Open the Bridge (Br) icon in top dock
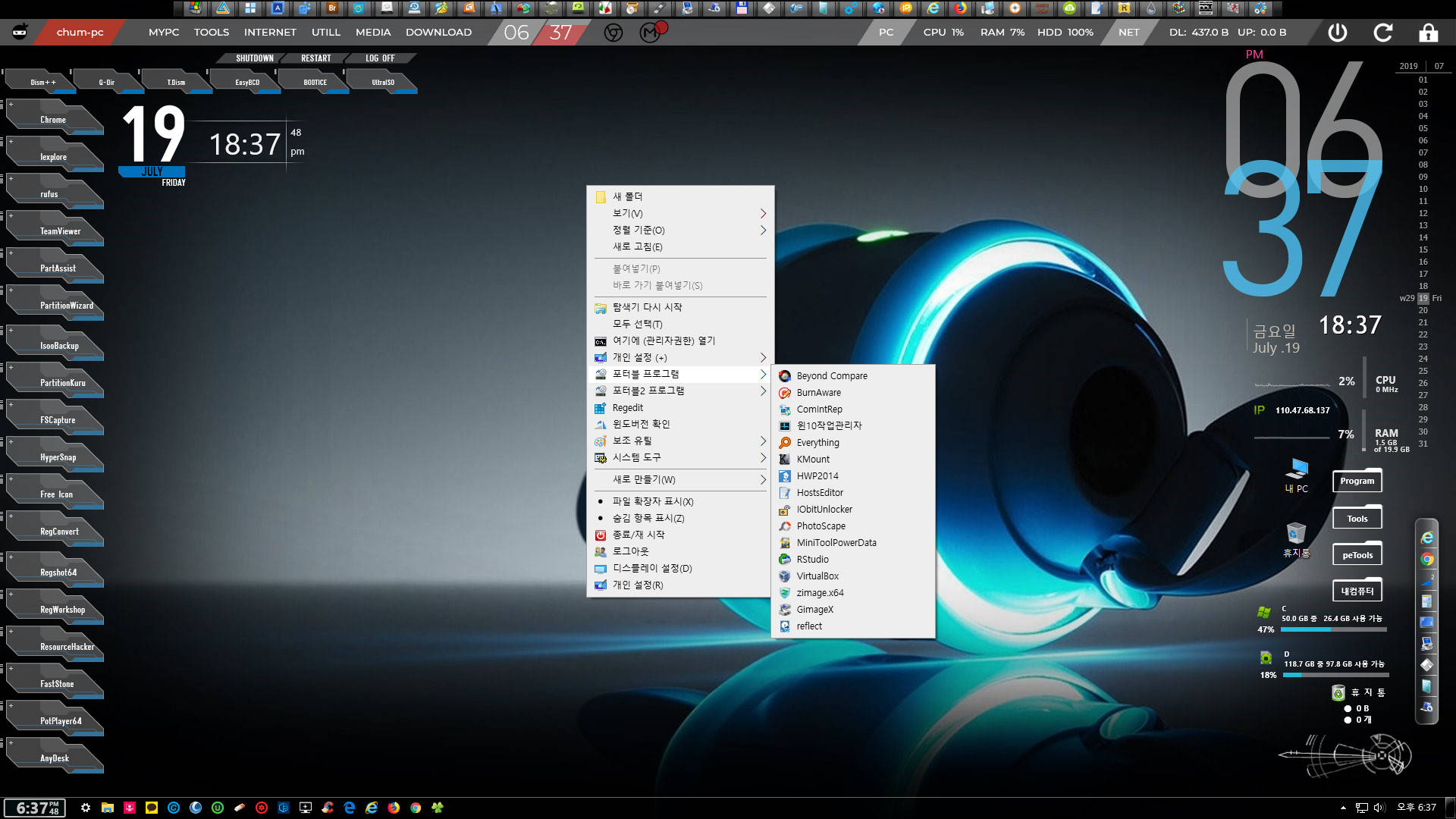 point(332,8)
